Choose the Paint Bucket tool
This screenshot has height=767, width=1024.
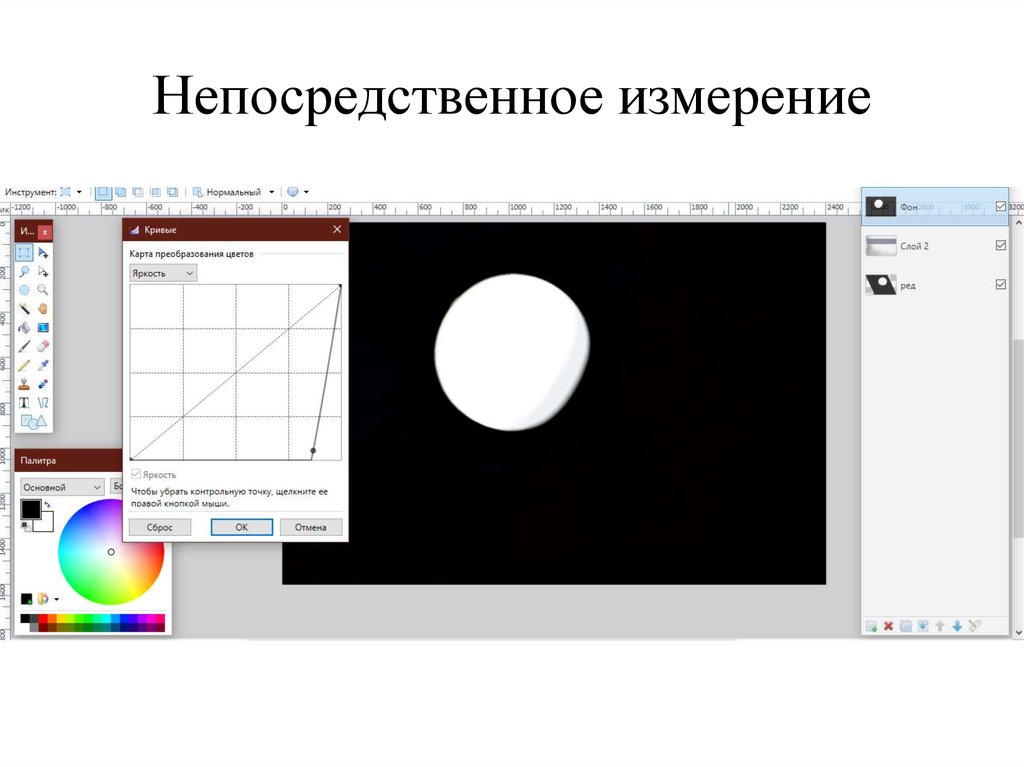click(x=25, y=327)
